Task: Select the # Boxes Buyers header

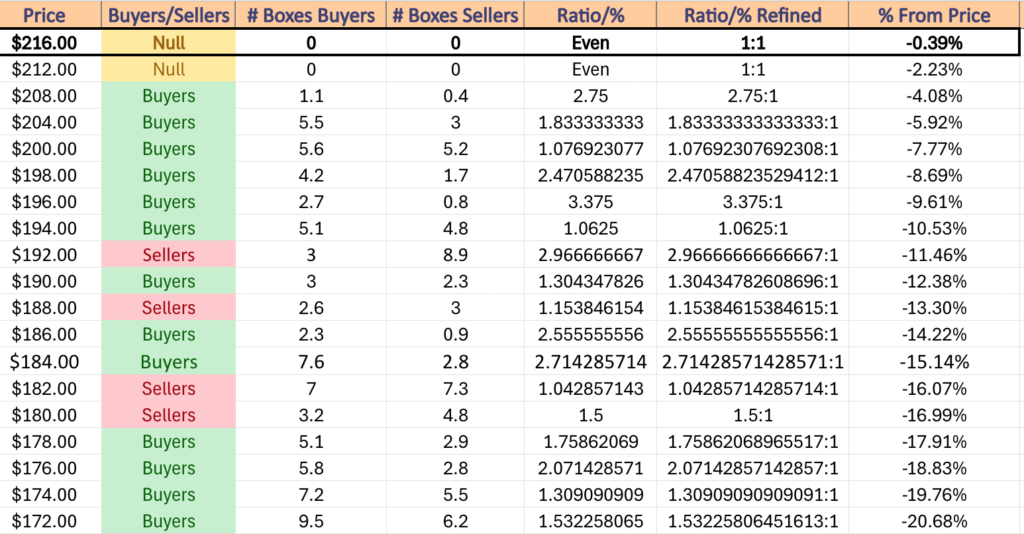Action: pos(311,15)
